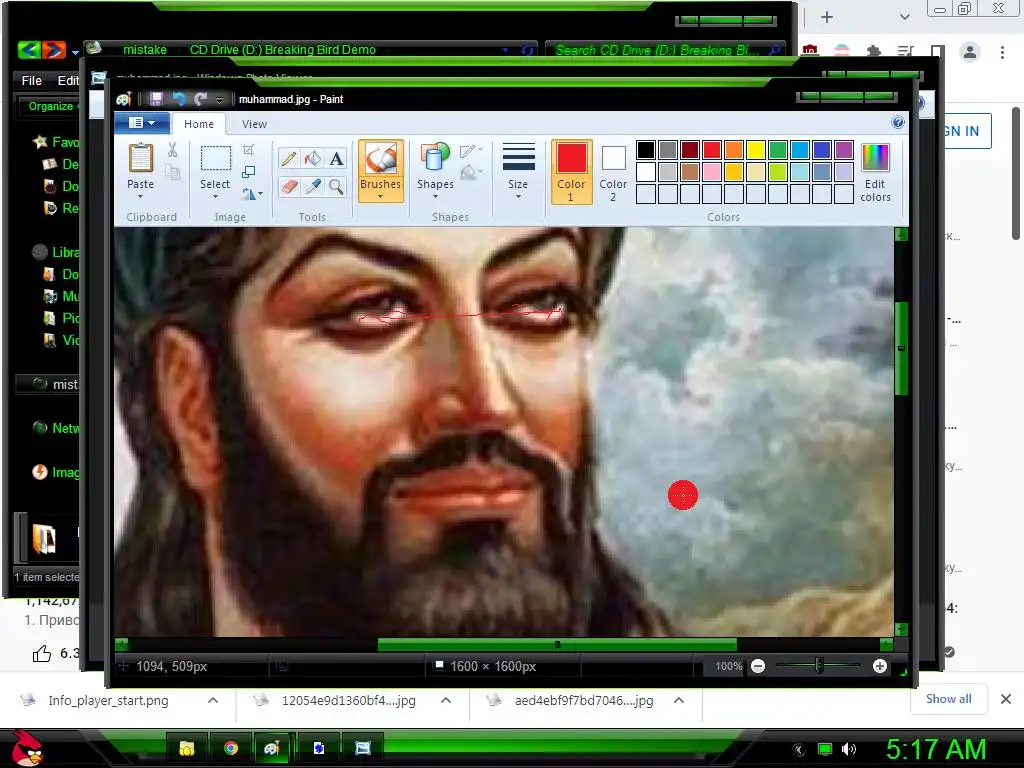This screenshot has height=768, width=1024.
Task: Select the Fill with color bucket tool
Action: pyautogui.click(x=313, y=159)
